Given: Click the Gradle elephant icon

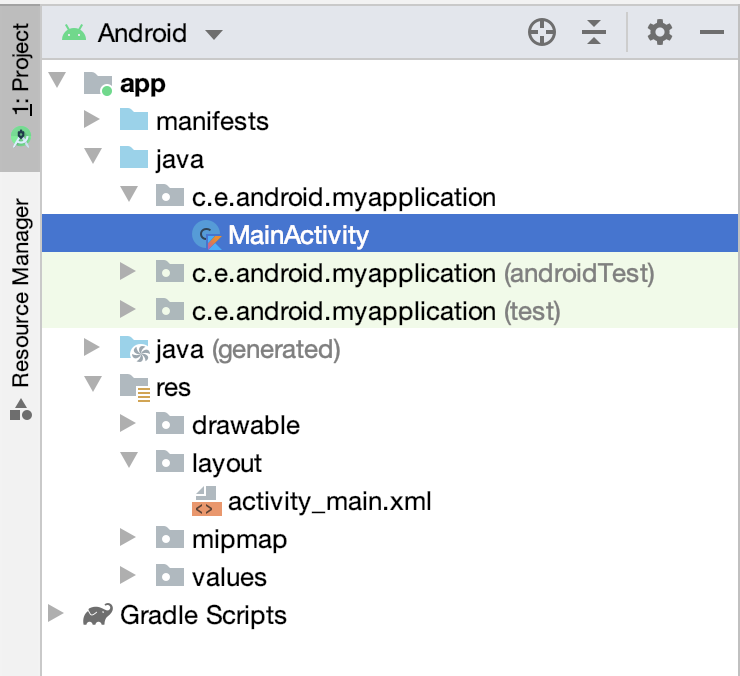Looking at the screenshot, I should (x=98, y=615).
